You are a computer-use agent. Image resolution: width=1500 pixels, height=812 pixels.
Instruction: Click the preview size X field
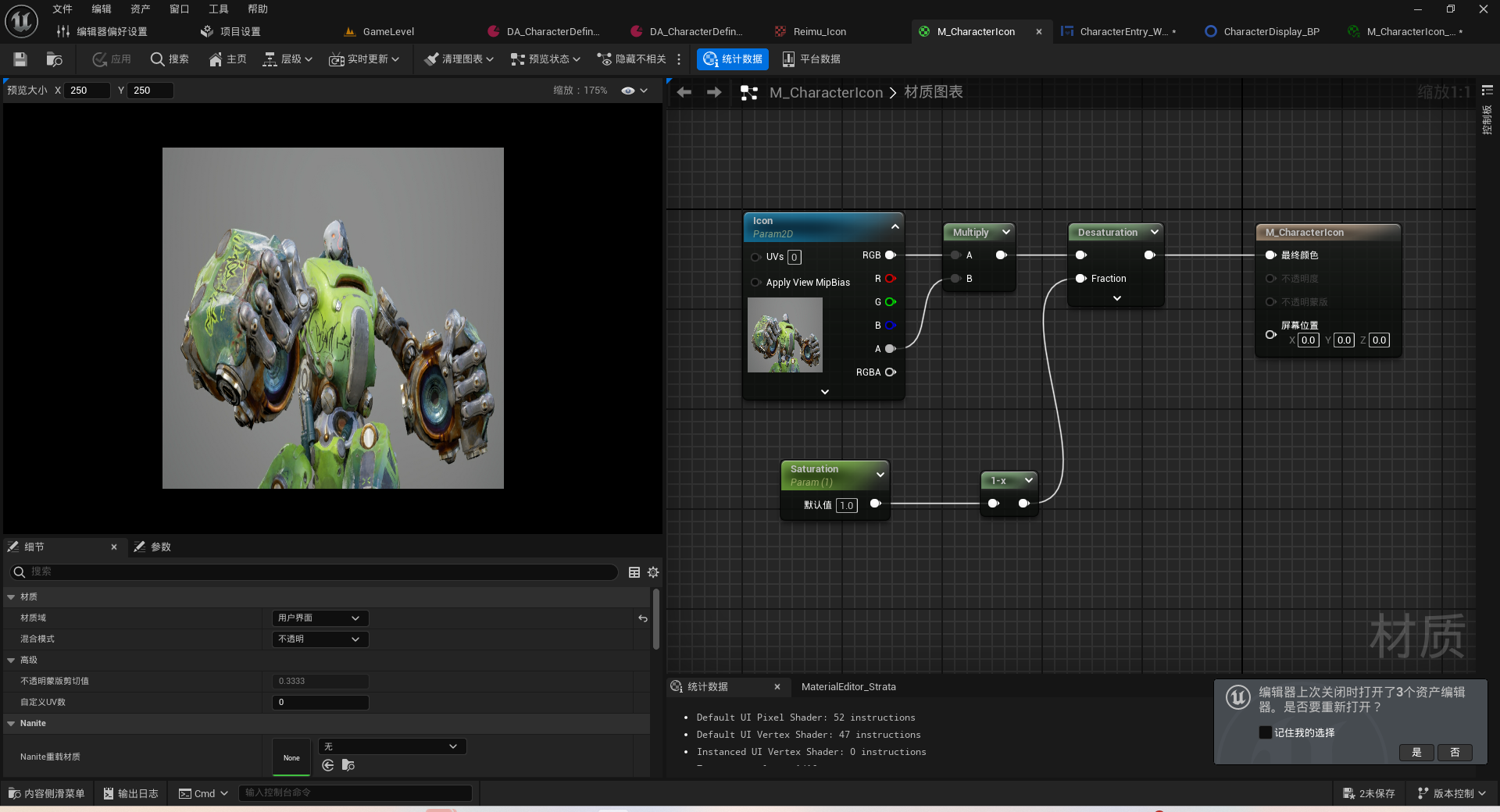pyautogui.click(x=87, y=91)
